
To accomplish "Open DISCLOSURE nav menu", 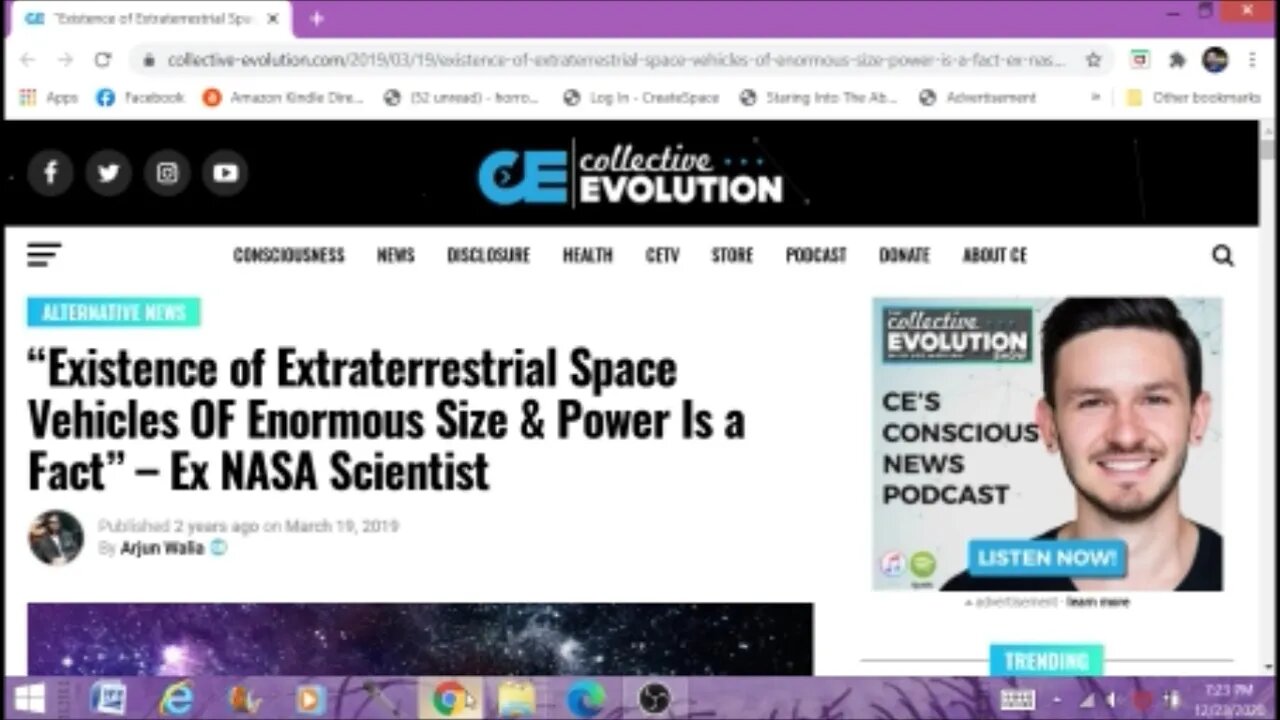I will pos(488,256).
